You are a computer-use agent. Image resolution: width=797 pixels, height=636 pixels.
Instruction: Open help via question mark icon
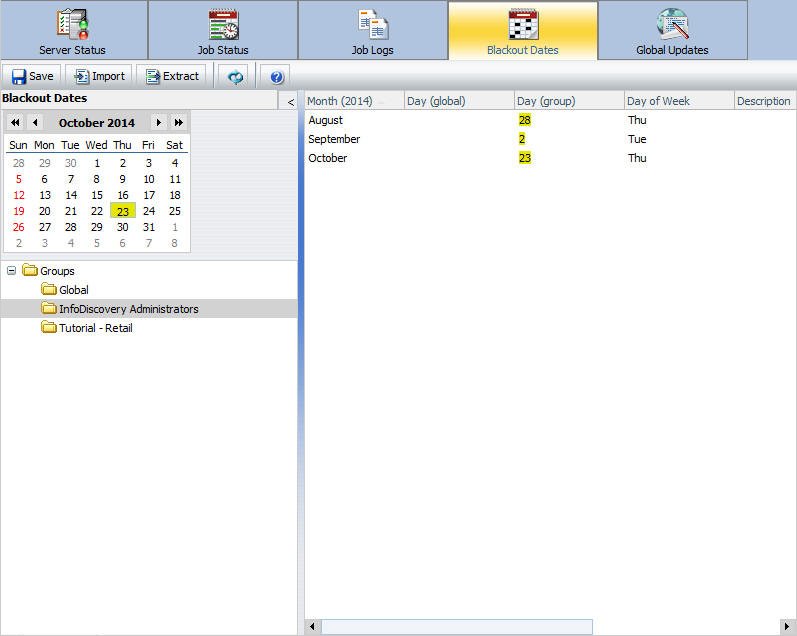[277, 77]
